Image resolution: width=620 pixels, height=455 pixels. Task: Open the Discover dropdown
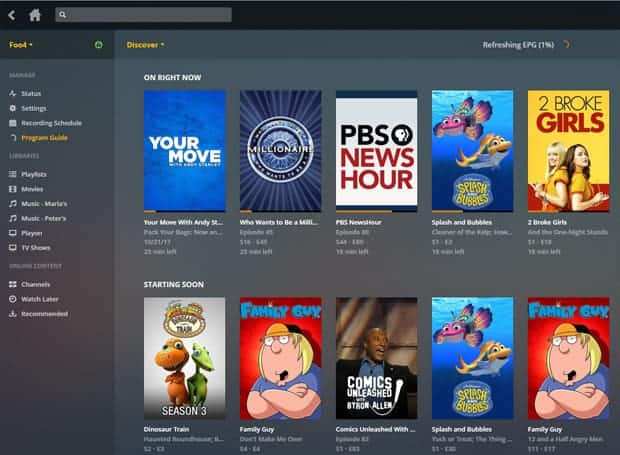pyautogui.click(x=145, y=45)
